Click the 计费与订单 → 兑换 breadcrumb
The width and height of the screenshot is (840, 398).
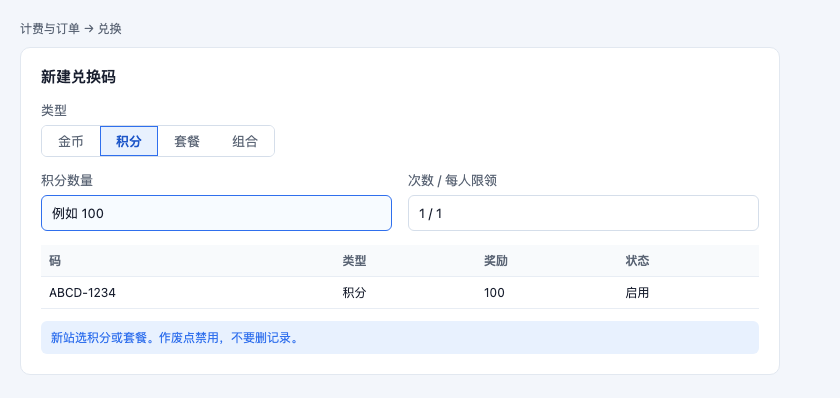tap(71, 29)
